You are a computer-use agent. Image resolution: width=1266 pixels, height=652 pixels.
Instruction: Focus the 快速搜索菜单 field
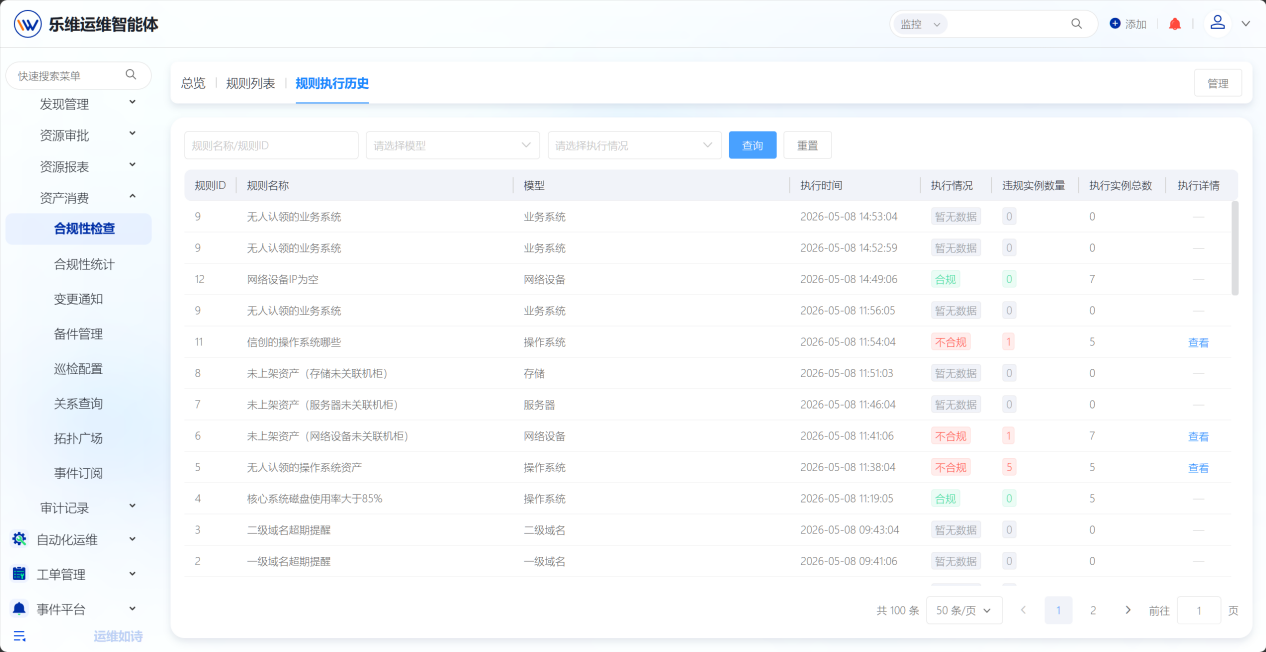click(79, 75)
